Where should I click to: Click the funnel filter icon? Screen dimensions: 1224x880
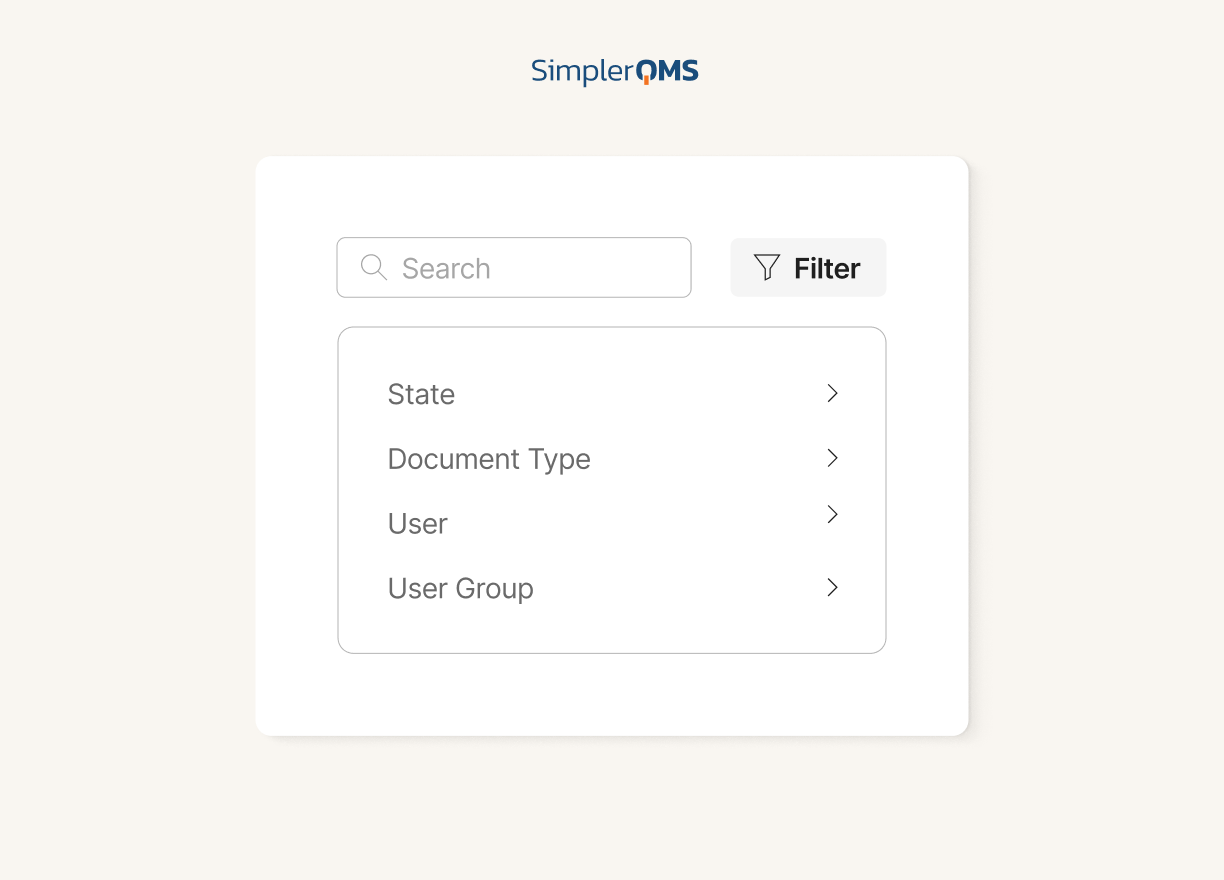pyautogui.click(x=766, y=267)
